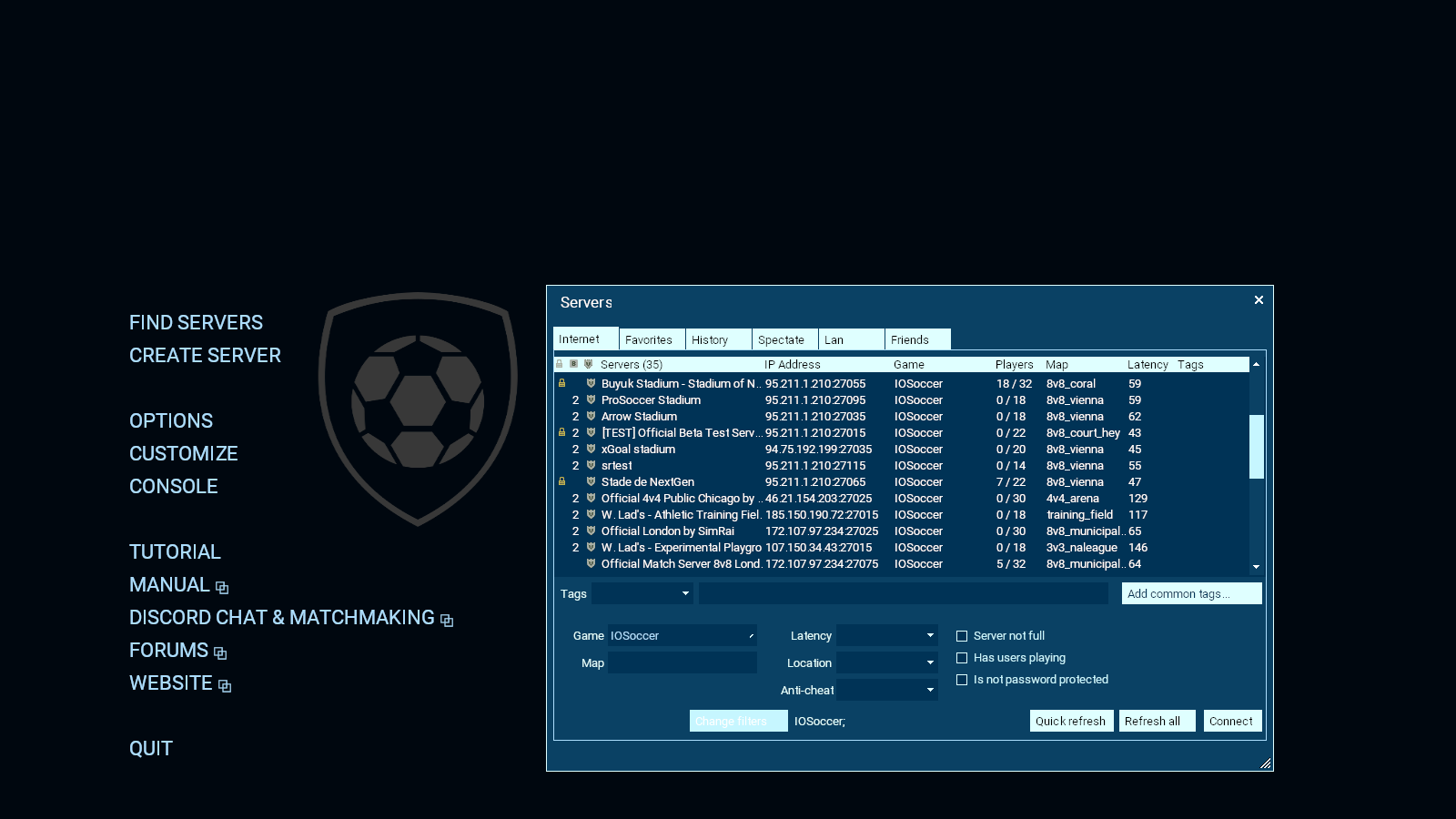Select IP address 94.75.192.199:27035
The image size is (1456, 819).
click(x=819, y=449)
